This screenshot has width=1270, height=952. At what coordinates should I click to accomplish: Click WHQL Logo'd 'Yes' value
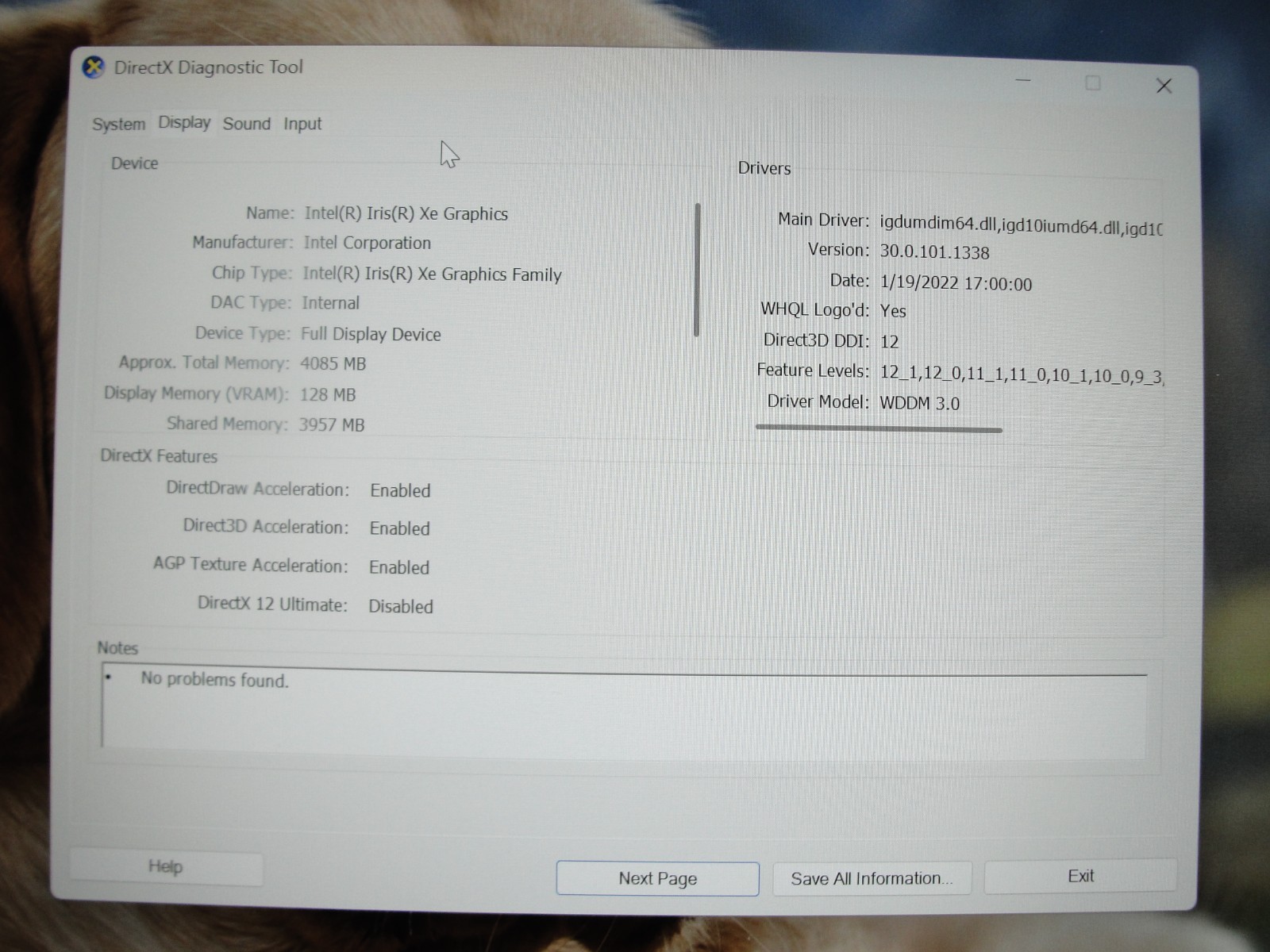893,311
